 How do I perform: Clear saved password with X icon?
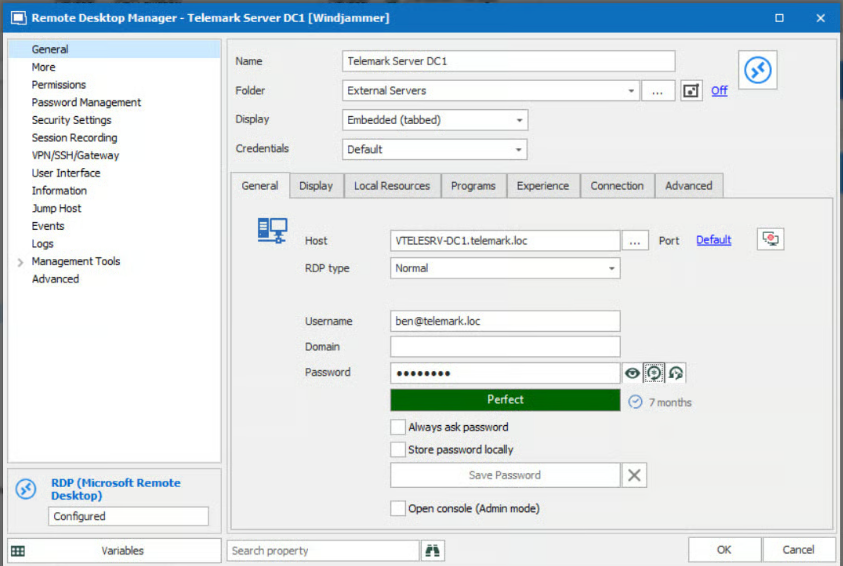click(634, 475)
